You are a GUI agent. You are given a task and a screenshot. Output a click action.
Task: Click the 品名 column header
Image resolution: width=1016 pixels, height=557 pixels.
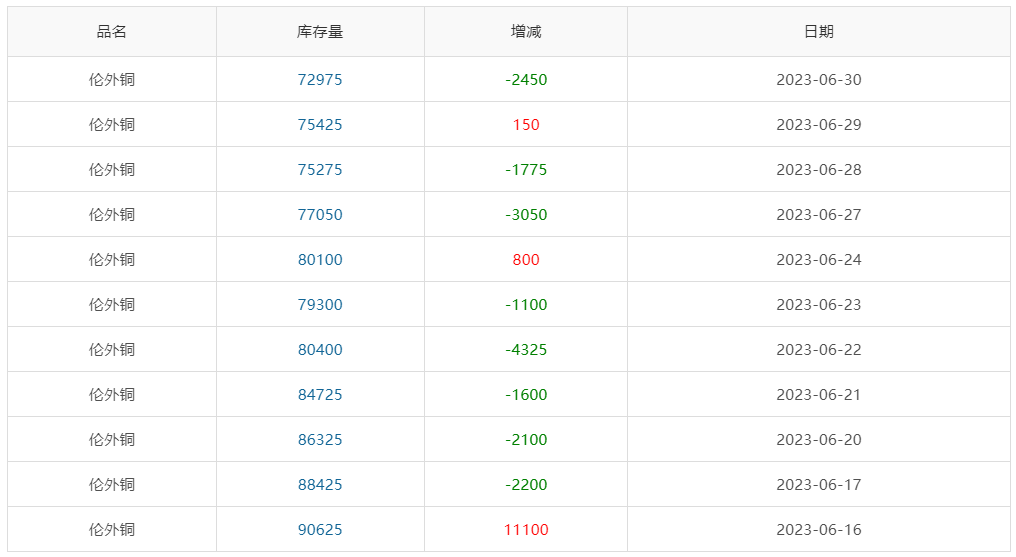point(111,32)
